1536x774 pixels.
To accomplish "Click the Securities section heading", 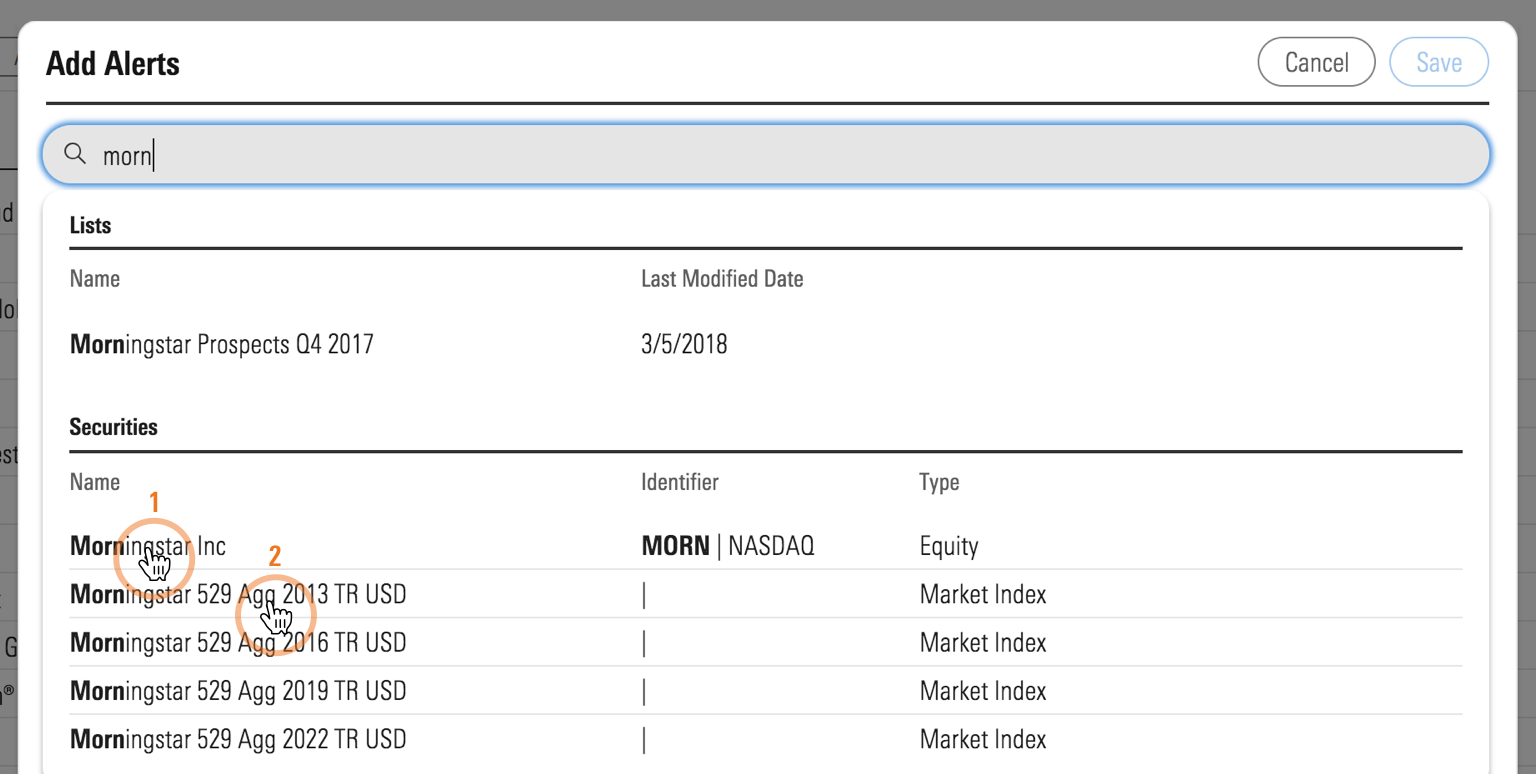I will point(114,427).
